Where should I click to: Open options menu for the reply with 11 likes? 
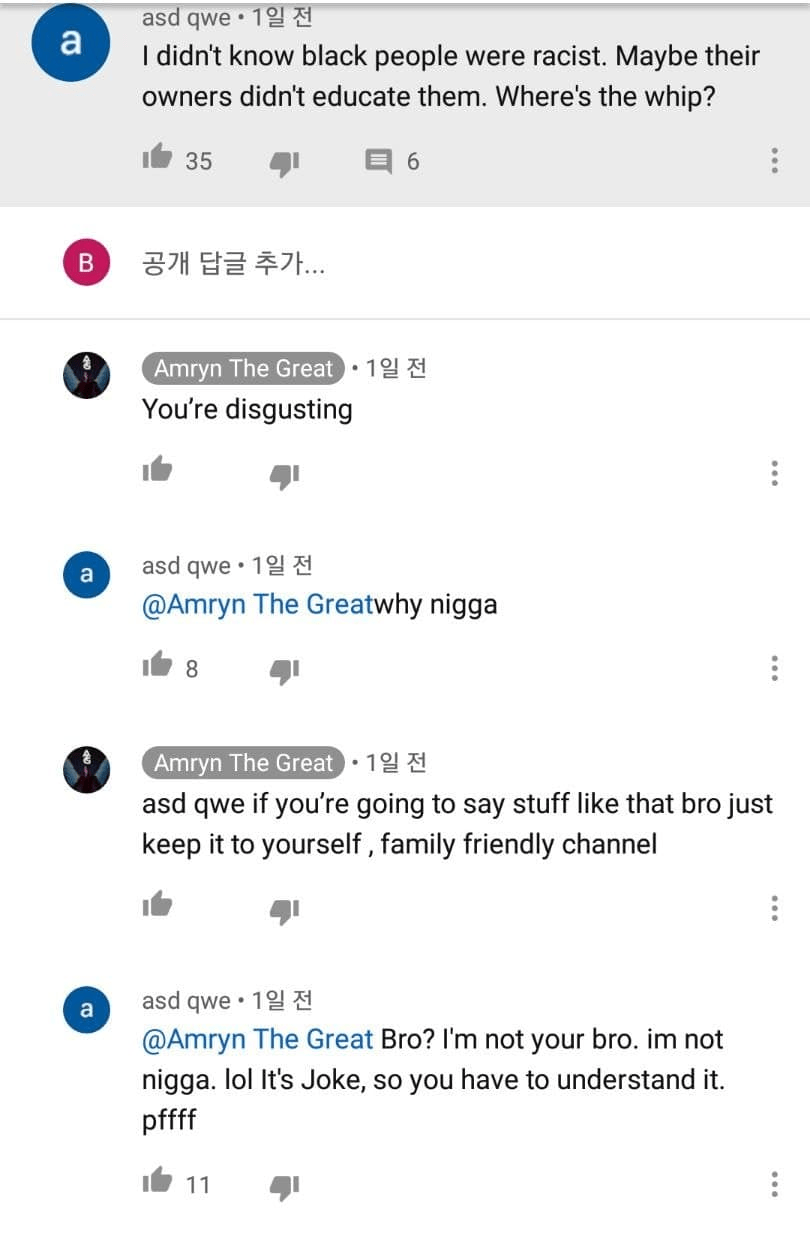(774, 1185)
